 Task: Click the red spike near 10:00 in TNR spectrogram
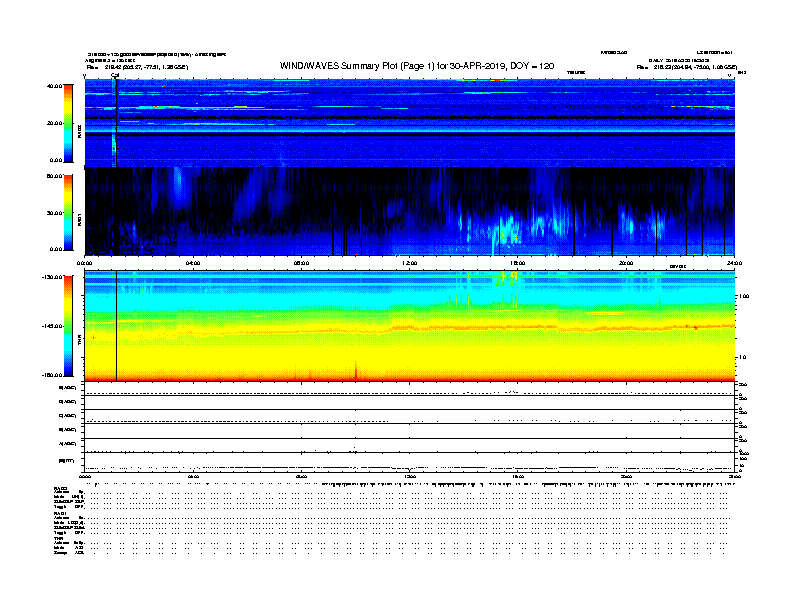point(356,371)
